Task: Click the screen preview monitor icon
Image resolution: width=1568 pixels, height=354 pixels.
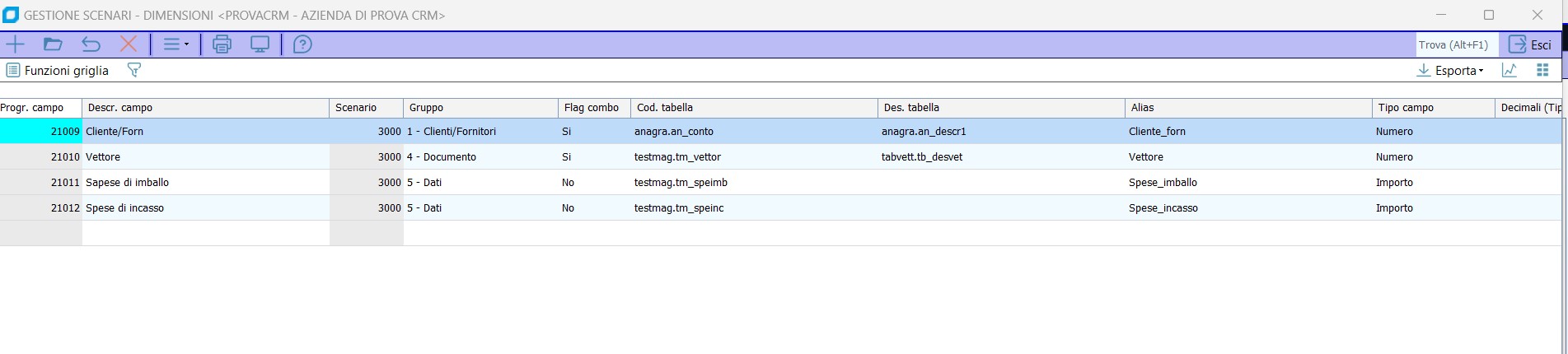Action: point(260,44)
